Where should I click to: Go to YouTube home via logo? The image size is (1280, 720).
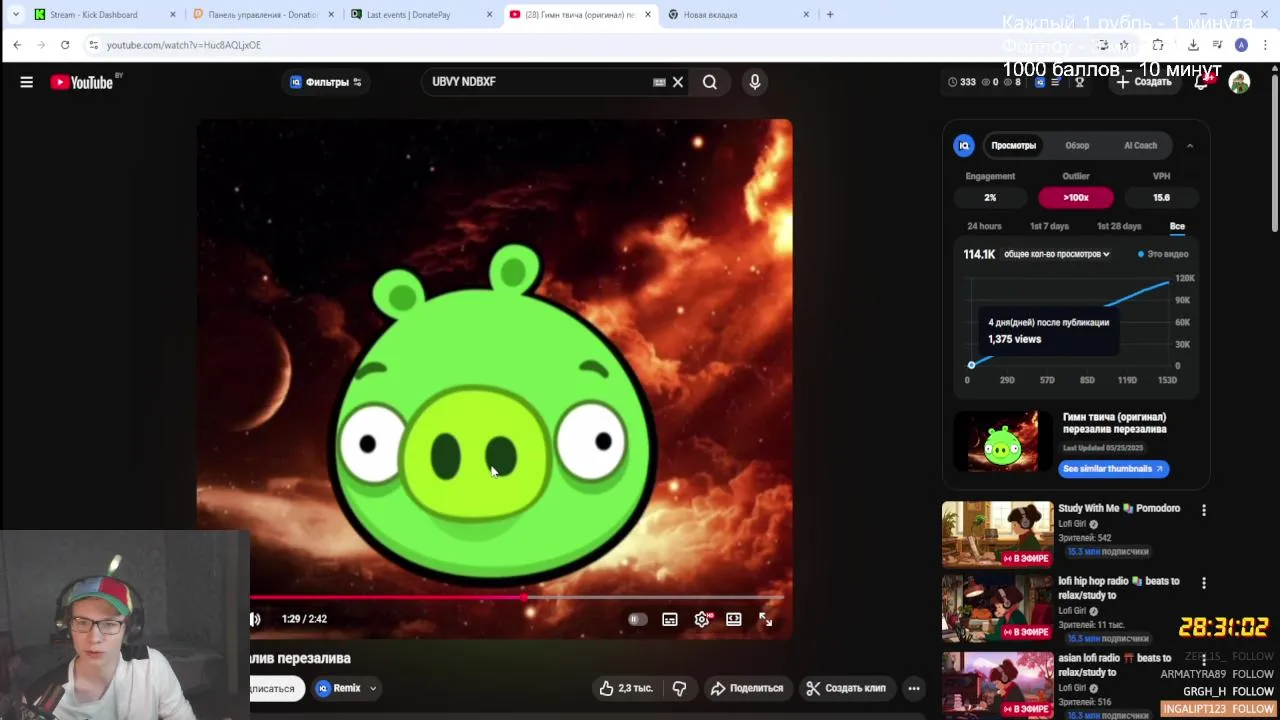[83, 82]
